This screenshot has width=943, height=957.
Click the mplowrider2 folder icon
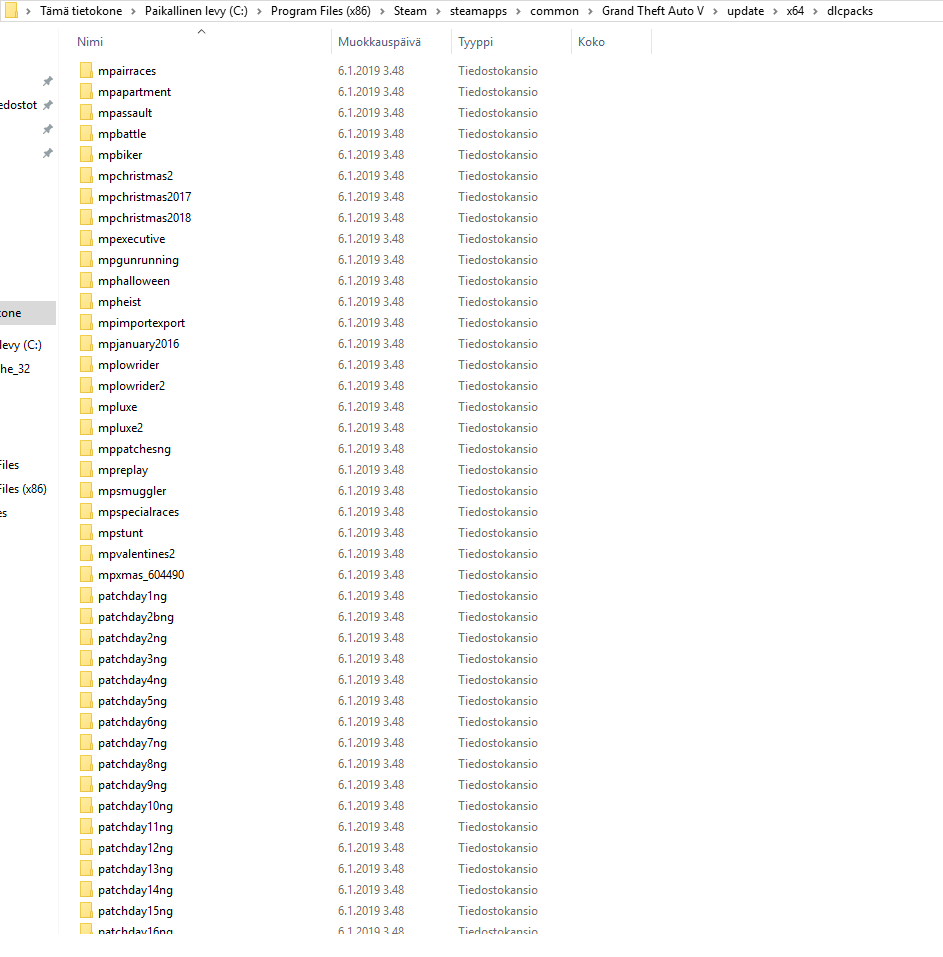tap(86, 386)
